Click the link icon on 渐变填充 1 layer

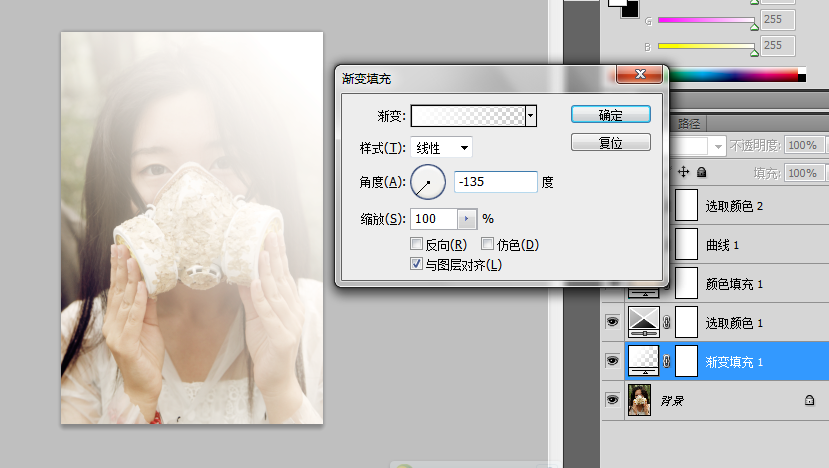pos(666,361)
